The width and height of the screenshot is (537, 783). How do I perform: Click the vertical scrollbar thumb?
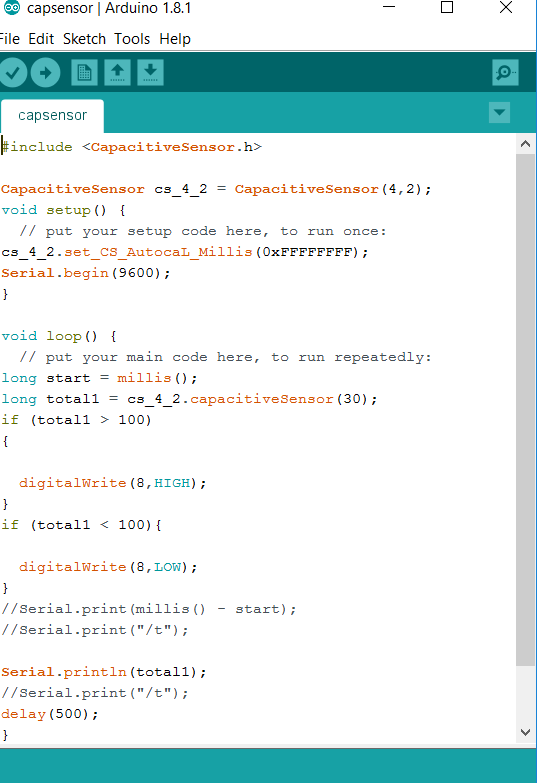(526, 409)
